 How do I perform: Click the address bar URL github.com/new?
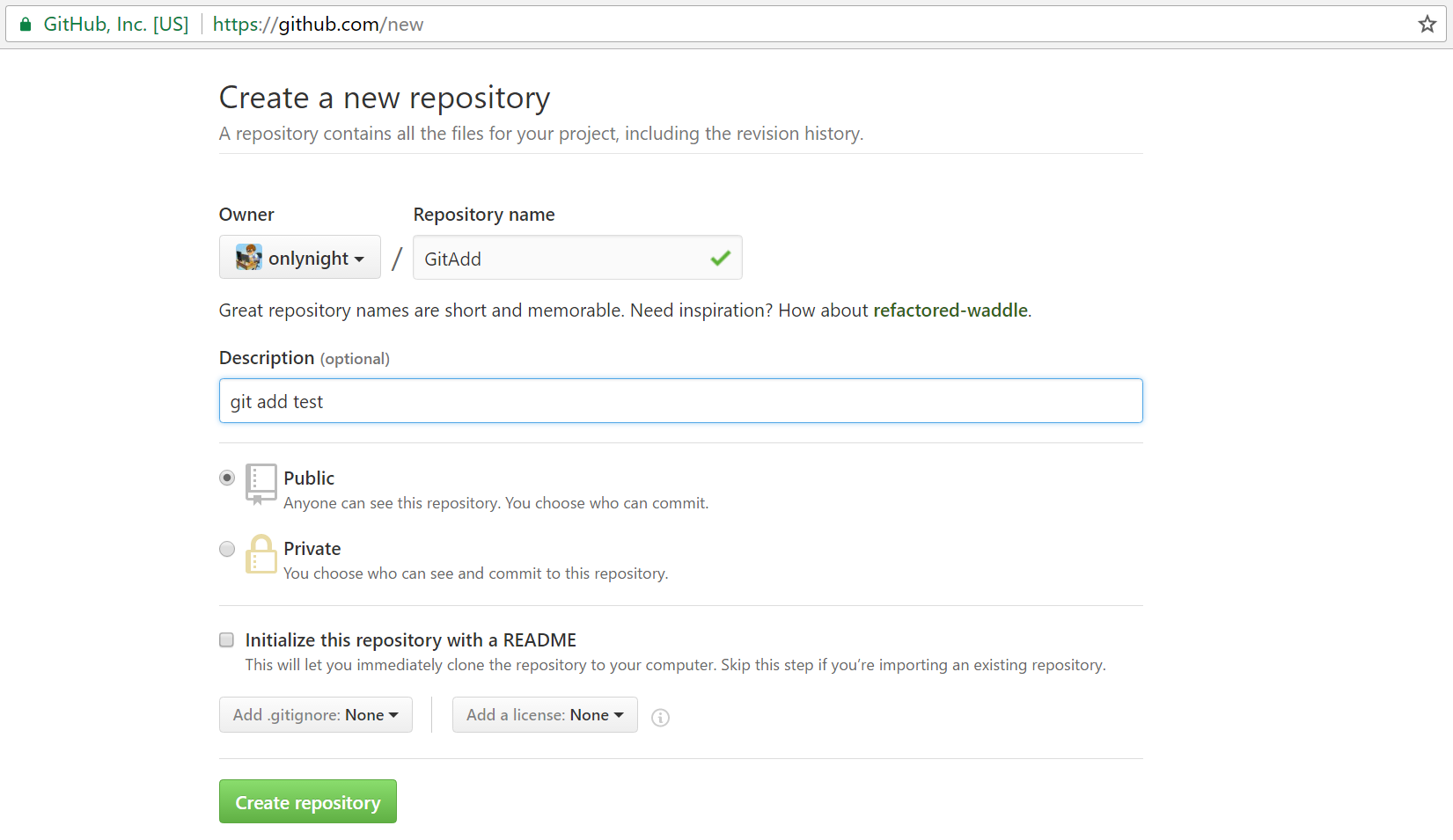pyautogui.click(x=318, y=25)
